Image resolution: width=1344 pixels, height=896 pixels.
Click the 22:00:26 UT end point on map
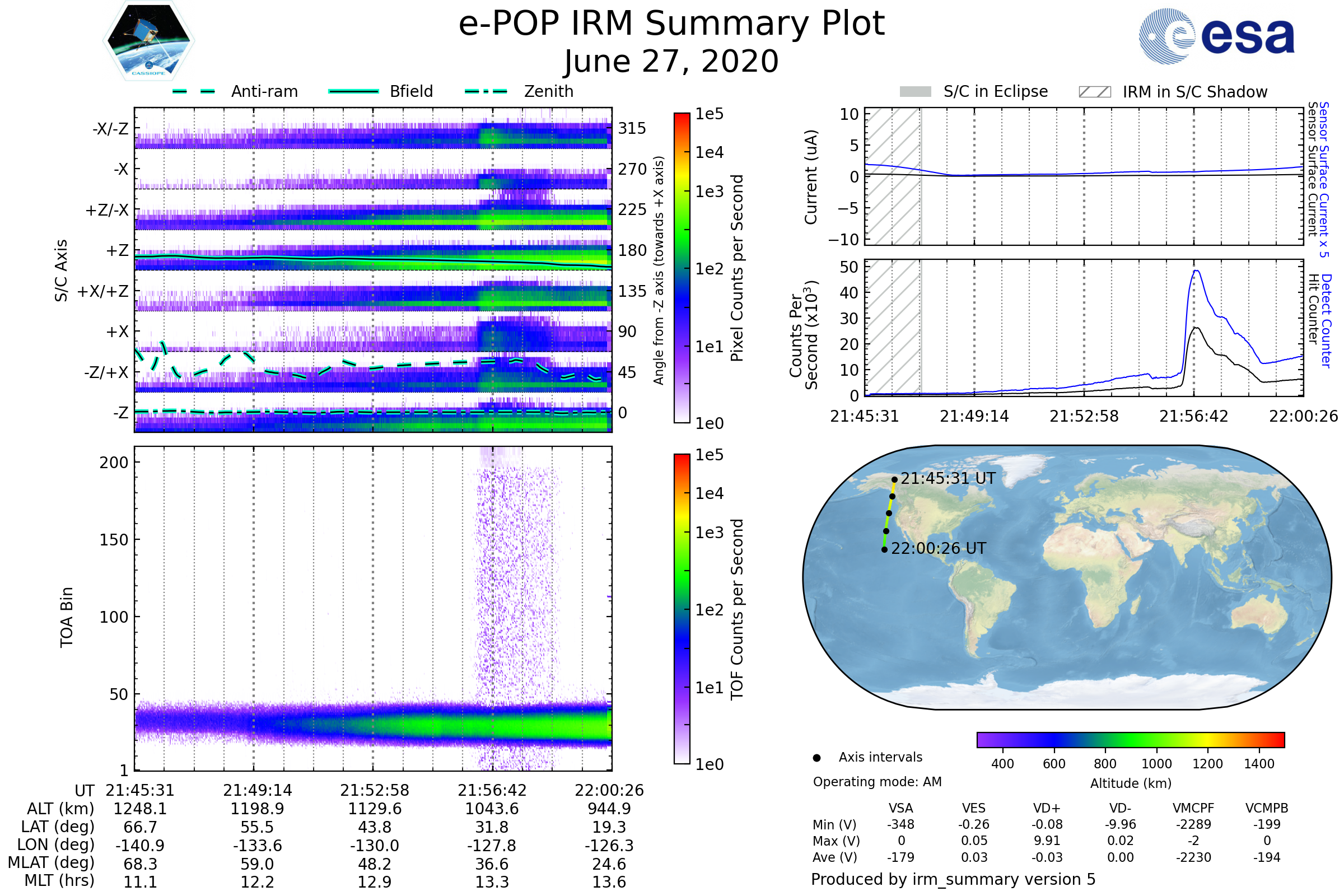point(885,550)
